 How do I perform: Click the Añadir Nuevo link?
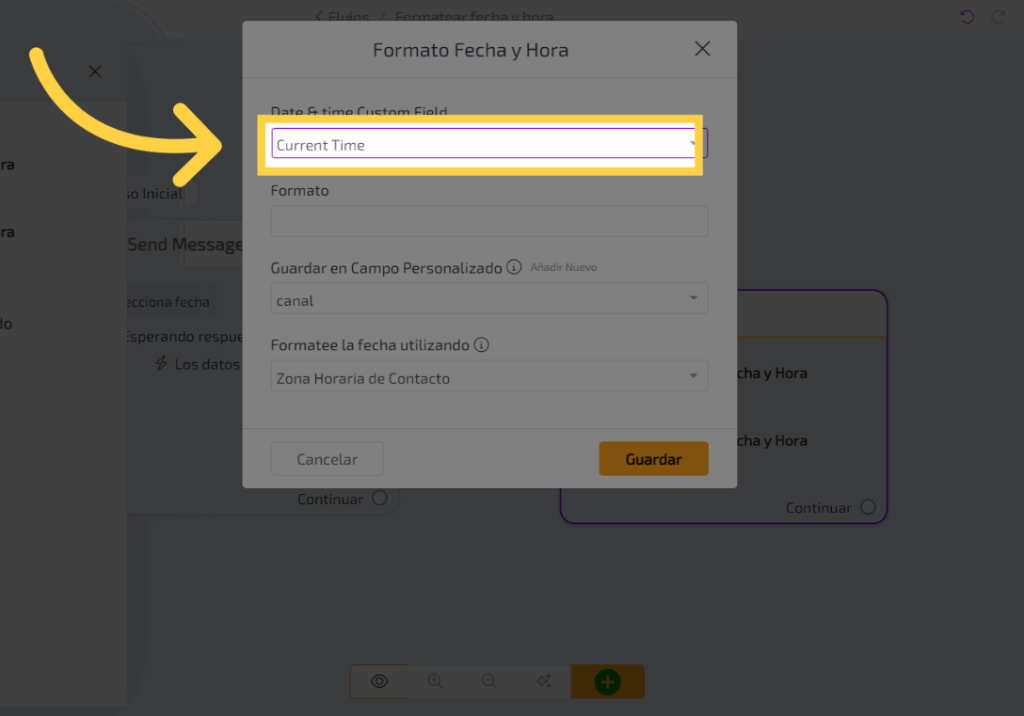[x=564, y=267]
